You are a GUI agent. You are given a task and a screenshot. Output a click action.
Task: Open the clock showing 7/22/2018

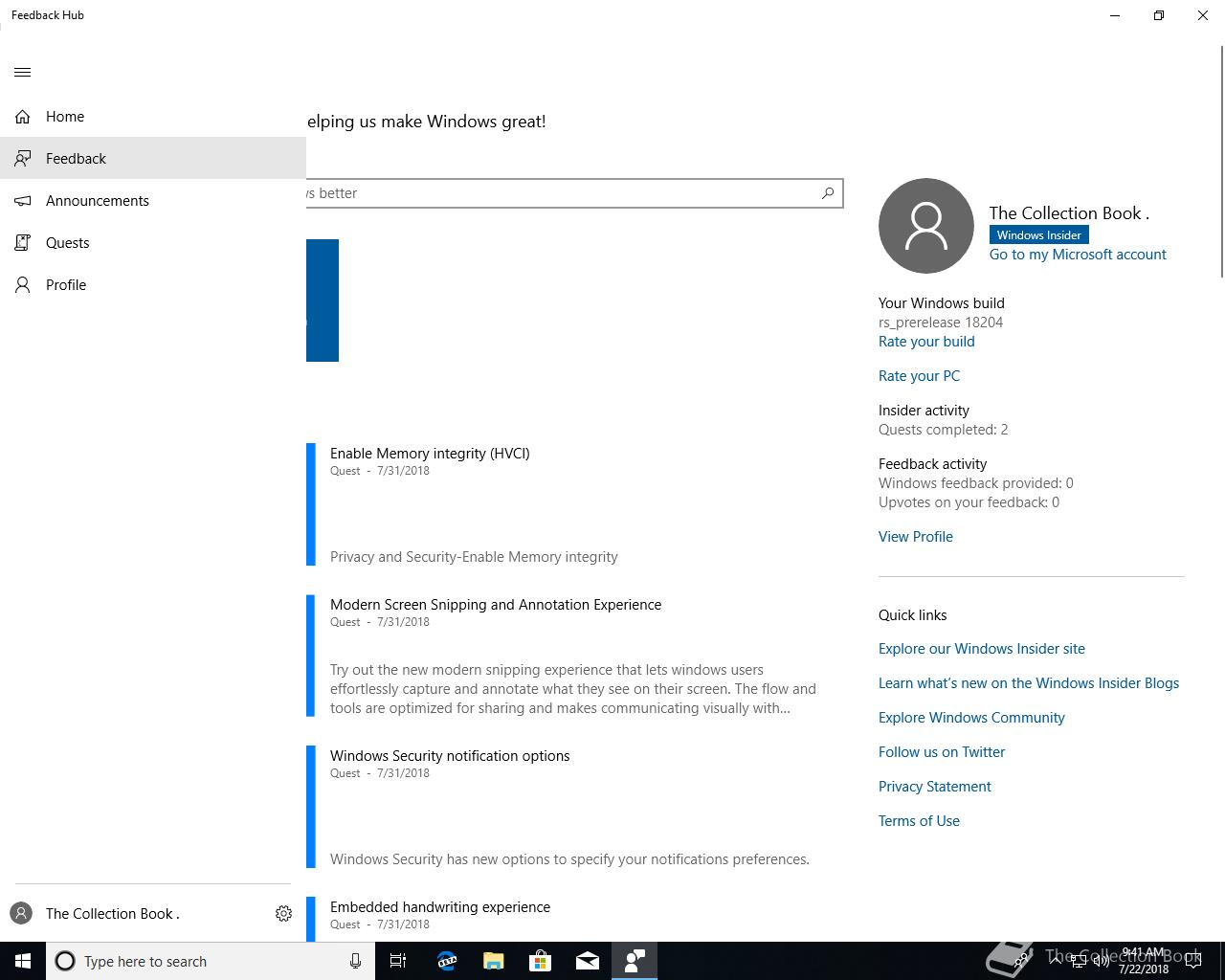1143,961
